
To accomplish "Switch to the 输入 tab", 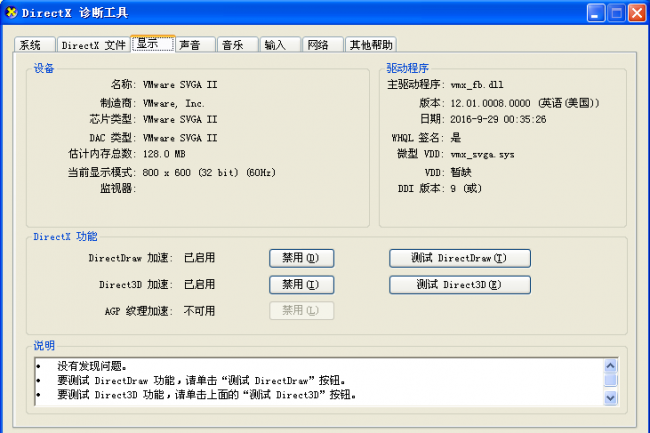I will pos(280,45).
